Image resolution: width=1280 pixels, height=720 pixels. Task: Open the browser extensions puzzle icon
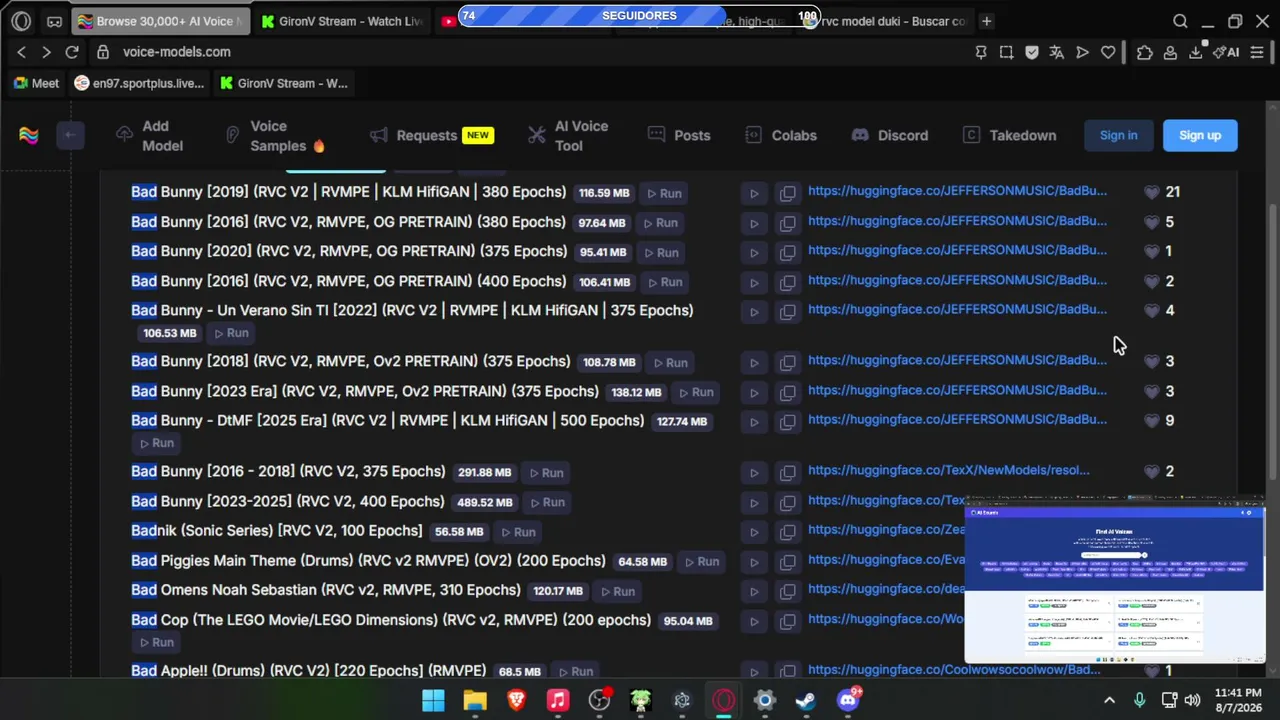[x=1144, y=52]
